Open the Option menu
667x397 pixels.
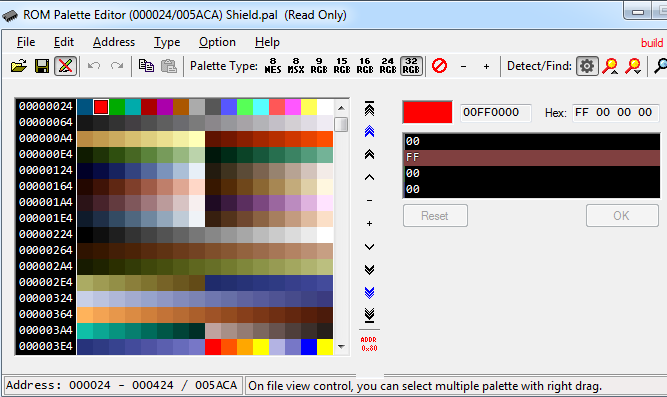point(217,42)
